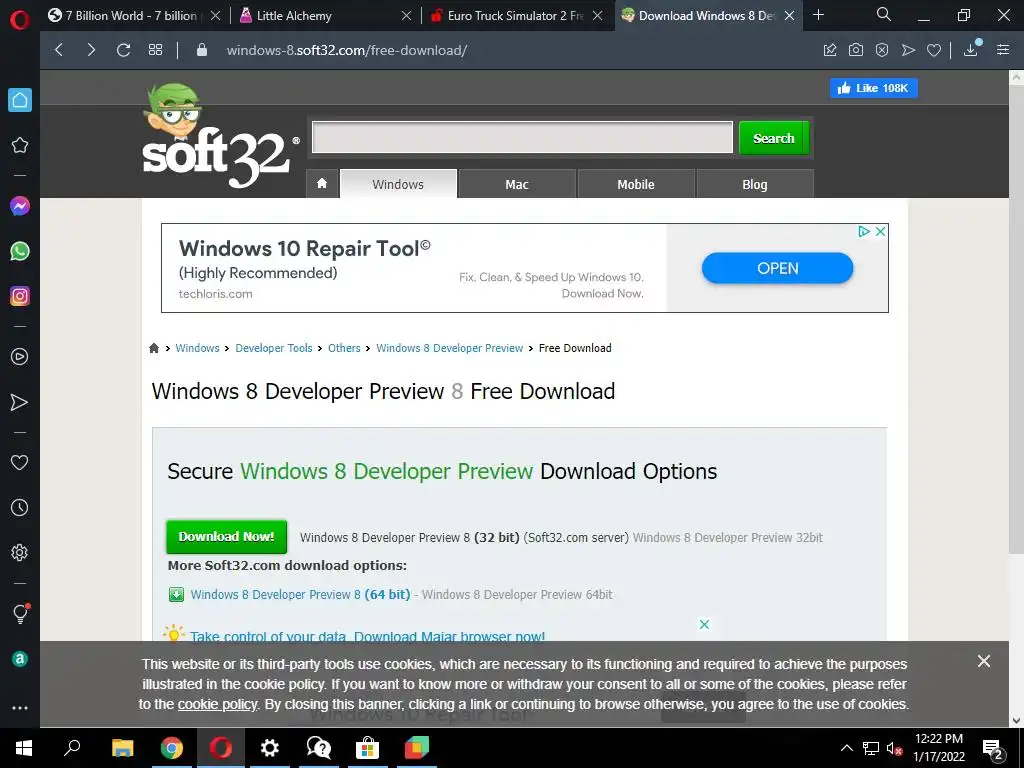Go to Soft32 home via house tab
The image size is (1024, 768).
coord(322,184)
